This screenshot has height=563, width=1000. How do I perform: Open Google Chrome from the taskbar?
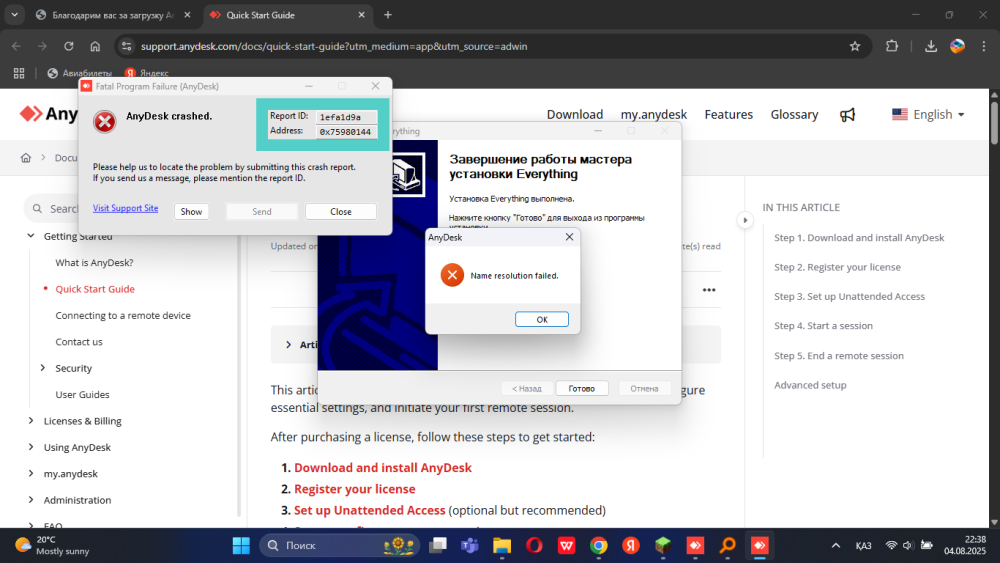click(x=598, y=546)
